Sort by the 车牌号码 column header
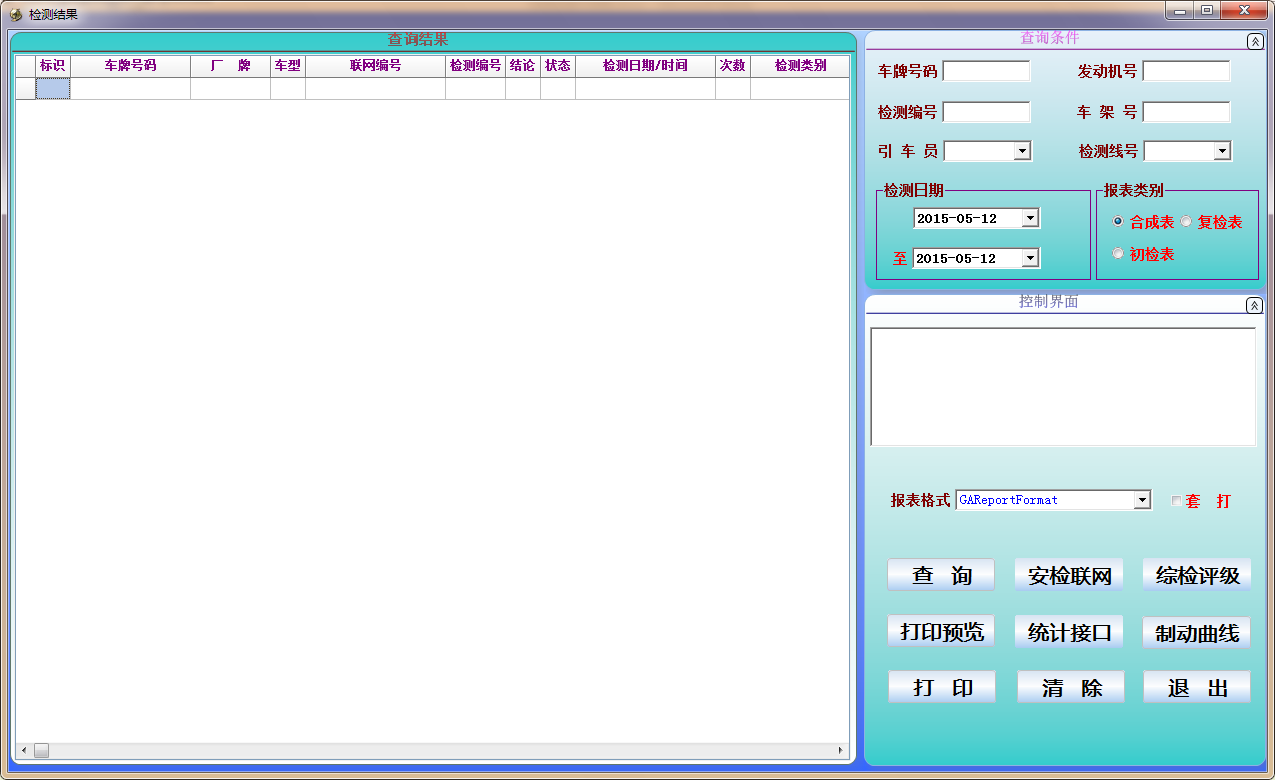 pos(130,65)
